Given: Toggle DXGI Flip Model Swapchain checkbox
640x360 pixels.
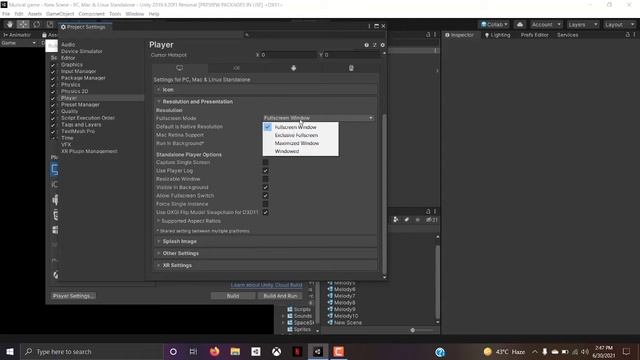Looking at the screenshot, I should pyautogui.click(x=265, y=212).
